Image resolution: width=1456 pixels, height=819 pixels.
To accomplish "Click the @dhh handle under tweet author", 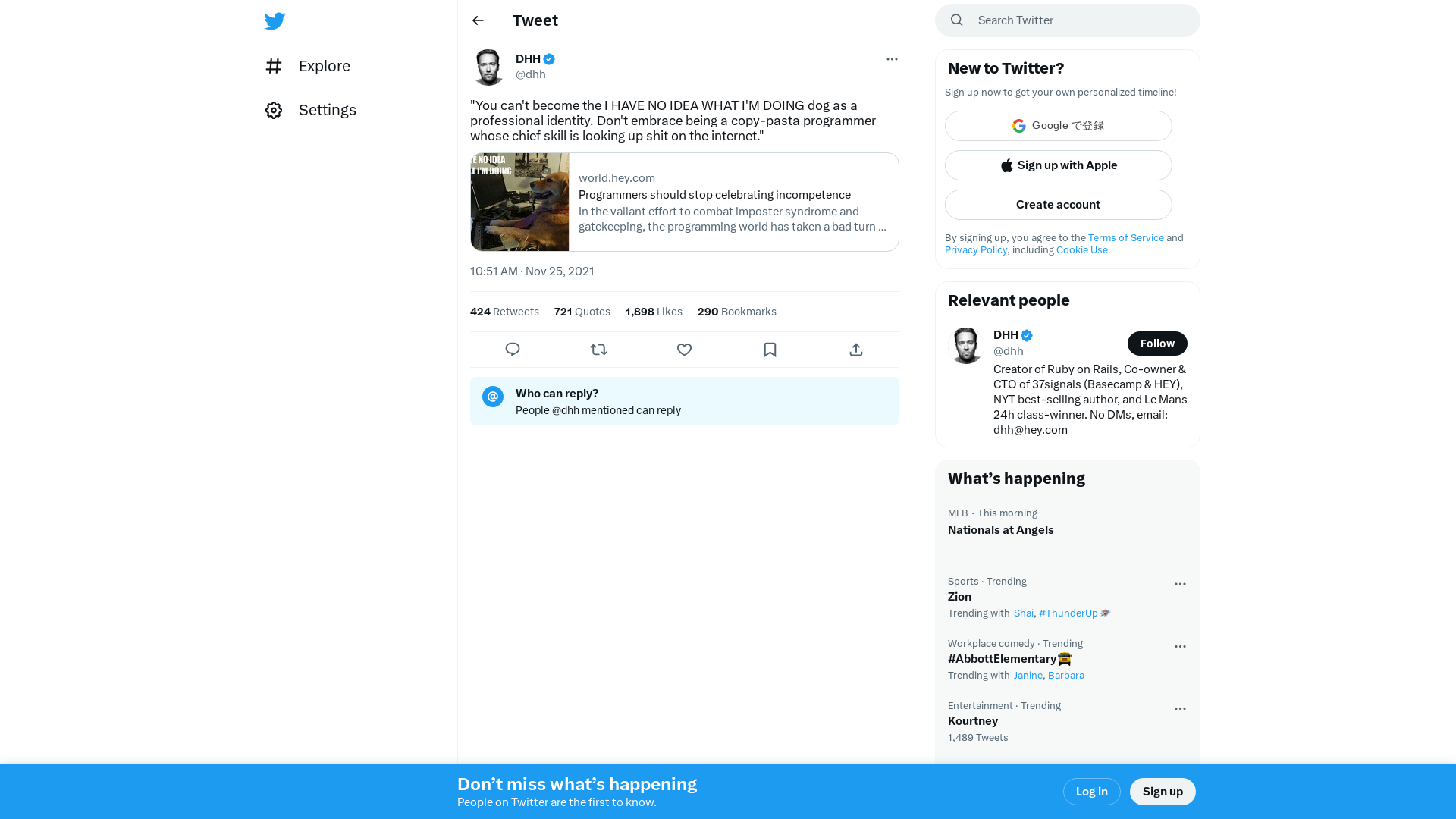I will [x=531, y=74].
